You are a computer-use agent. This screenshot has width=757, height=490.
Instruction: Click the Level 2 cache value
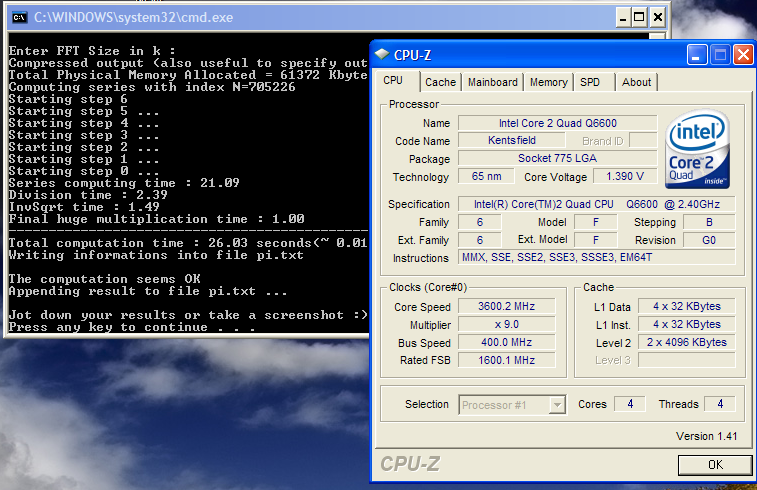pos(687,342)
